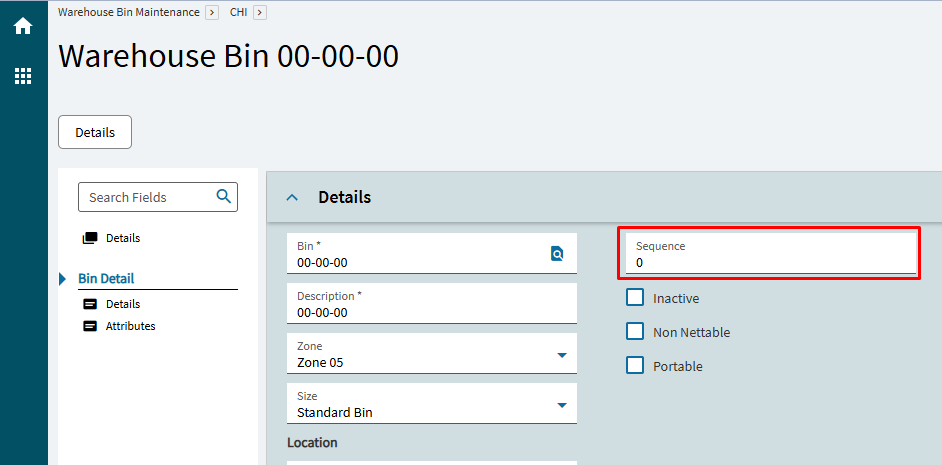Tick the Non Nettable checkbox

tap(635, 332)
